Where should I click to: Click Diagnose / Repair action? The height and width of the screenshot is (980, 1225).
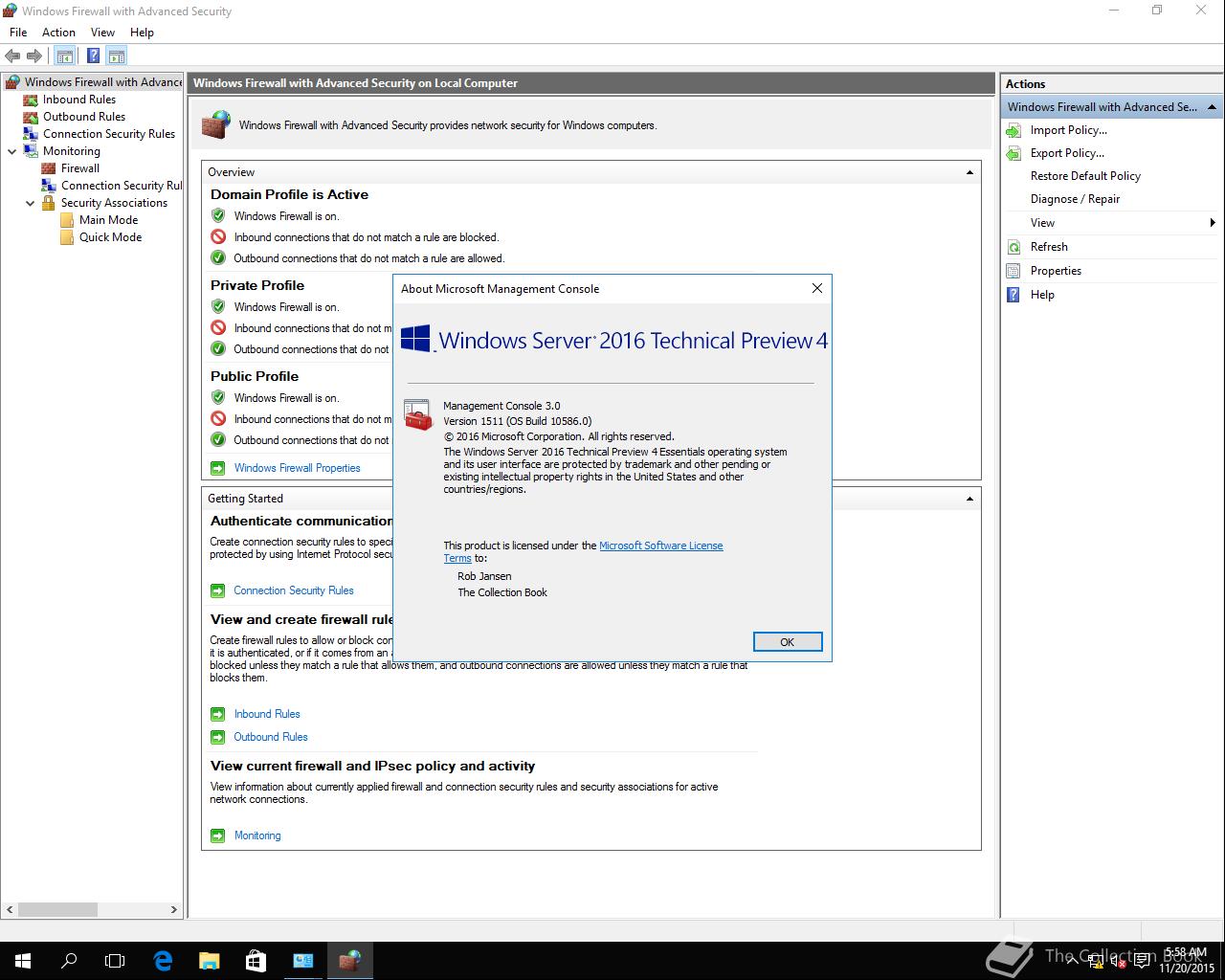1075,199
